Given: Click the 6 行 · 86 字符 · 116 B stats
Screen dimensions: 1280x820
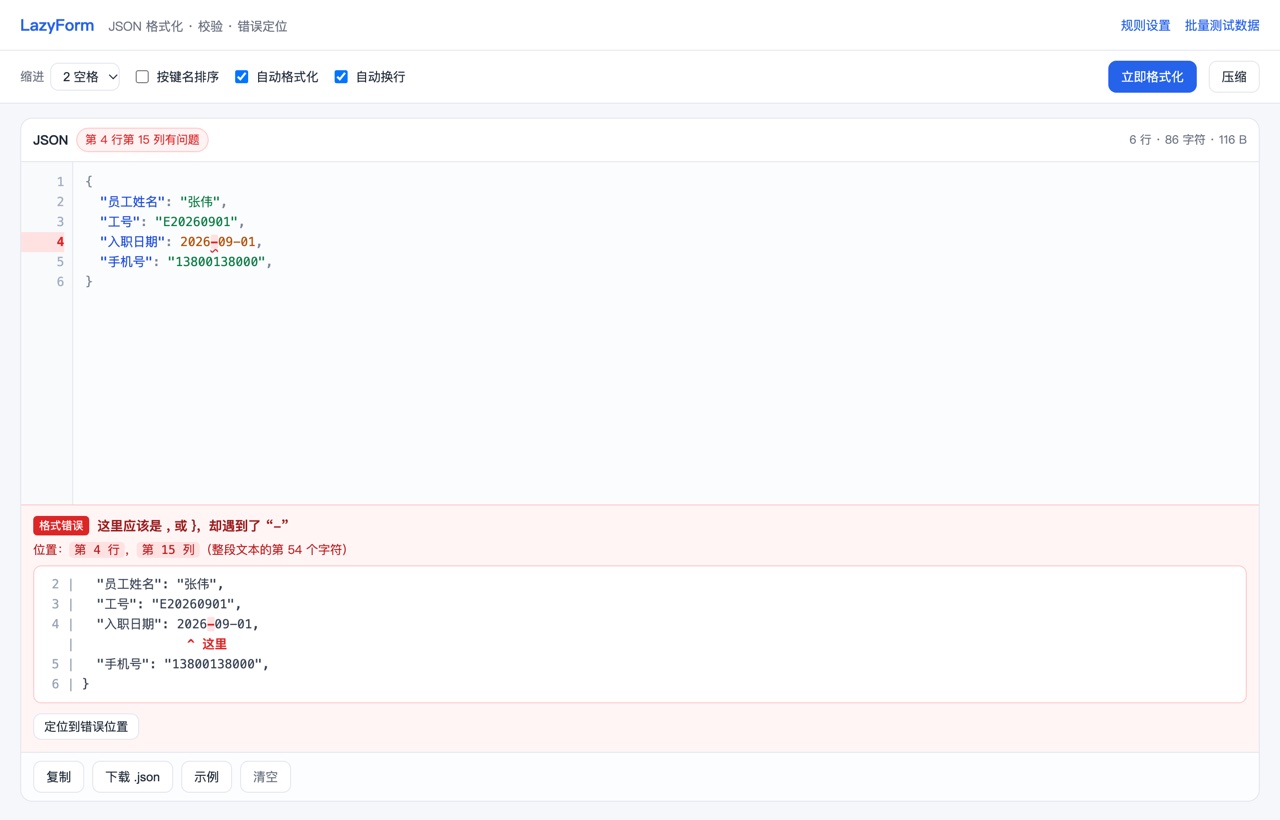Looking at the screenshot, I should coord(1188,140).
